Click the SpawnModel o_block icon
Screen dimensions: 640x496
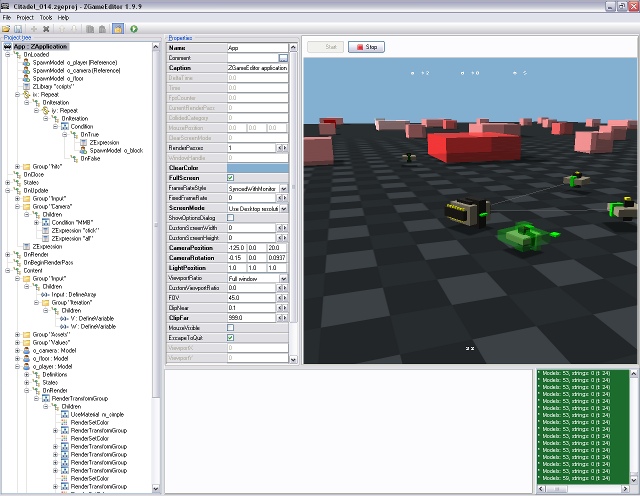pos(83,151)
